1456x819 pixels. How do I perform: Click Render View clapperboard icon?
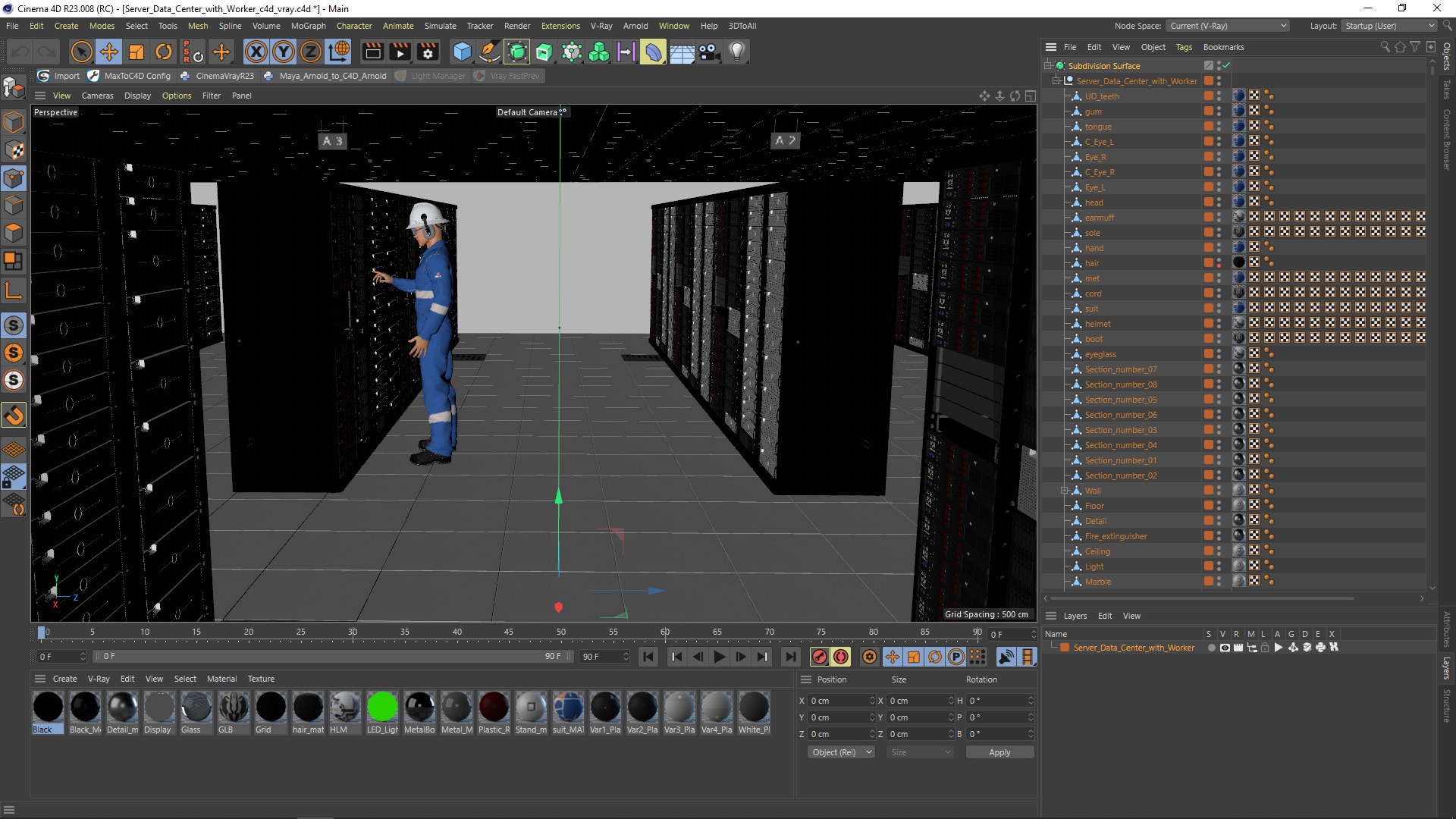click(373, 52)
